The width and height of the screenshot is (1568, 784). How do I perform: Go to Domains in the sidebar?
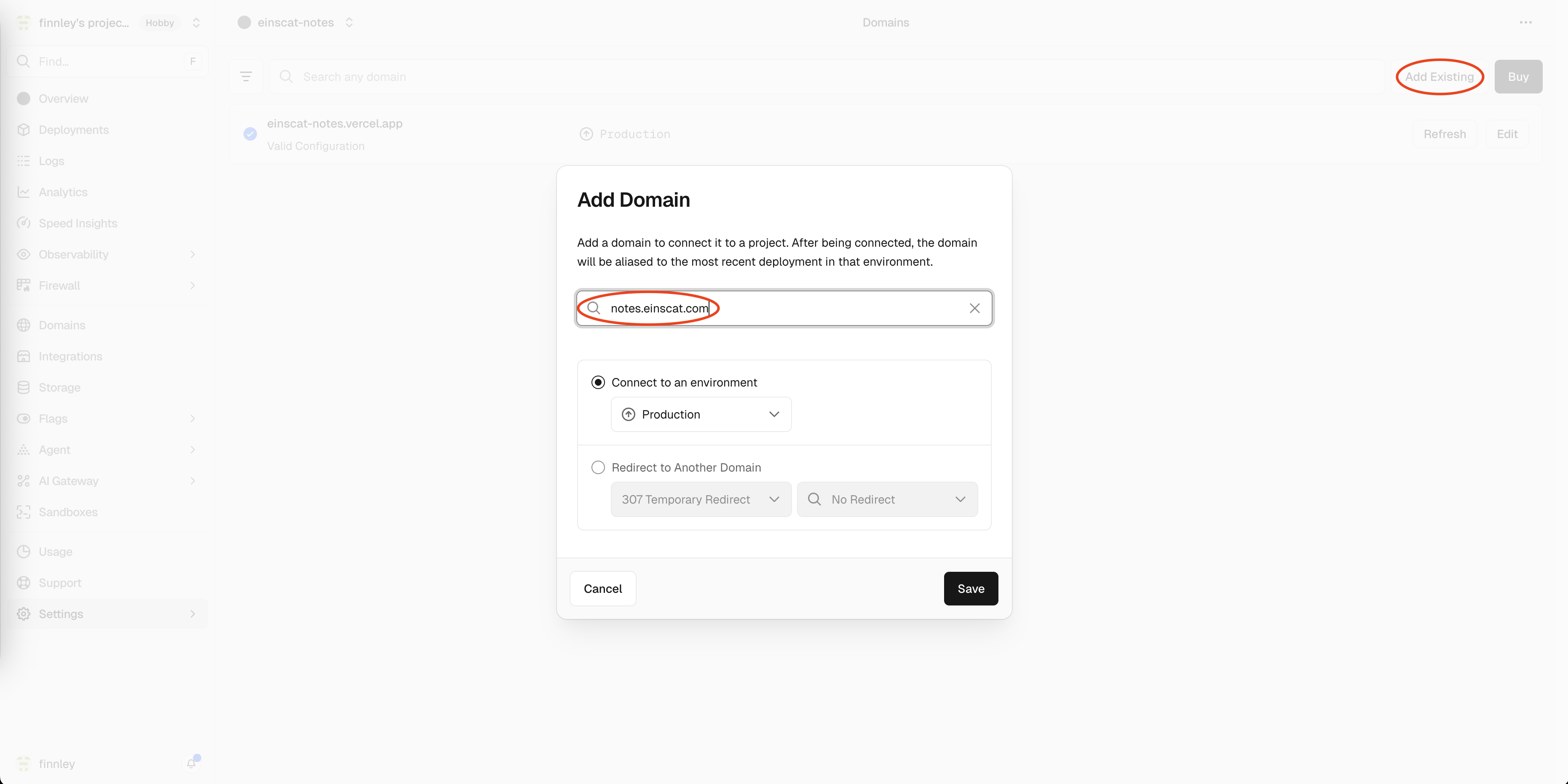tap(62, 325)
